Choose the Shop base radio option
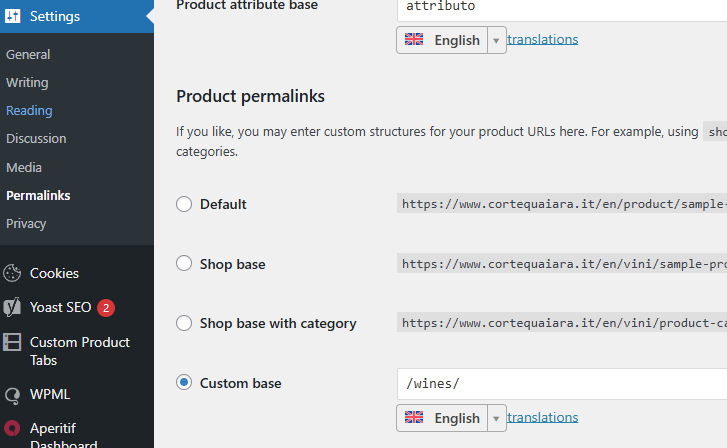Image resolution: width=727 pixels, height=448 pixels. (184, 264)
